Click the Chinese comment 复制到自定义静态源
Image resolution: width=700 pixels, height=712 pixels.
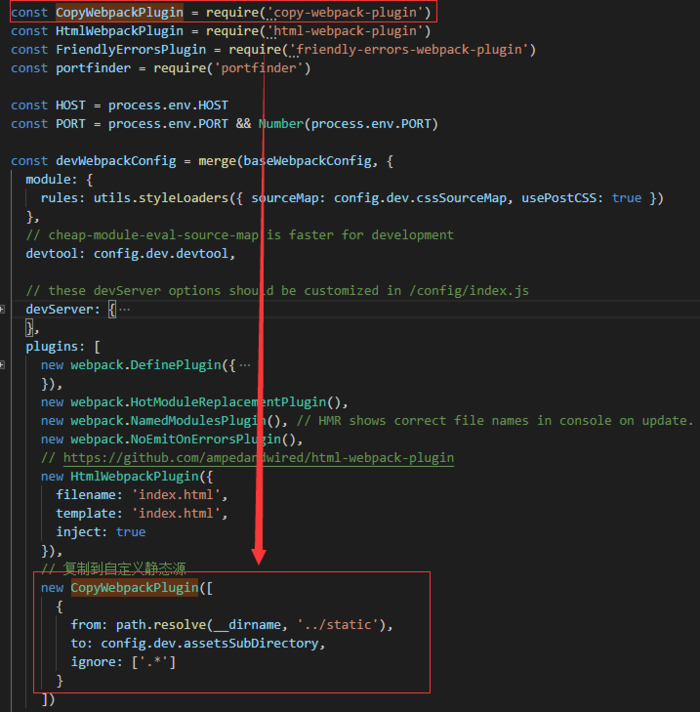[113, 569]
